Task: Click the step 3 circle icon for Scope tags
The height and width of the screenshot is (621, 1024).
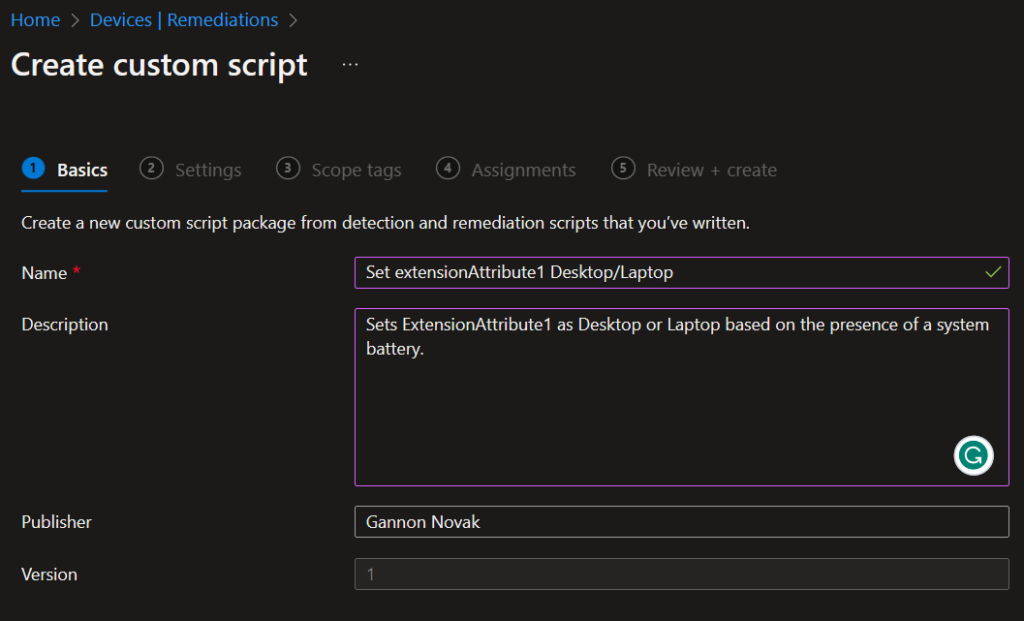Action: tap(288, 169)
